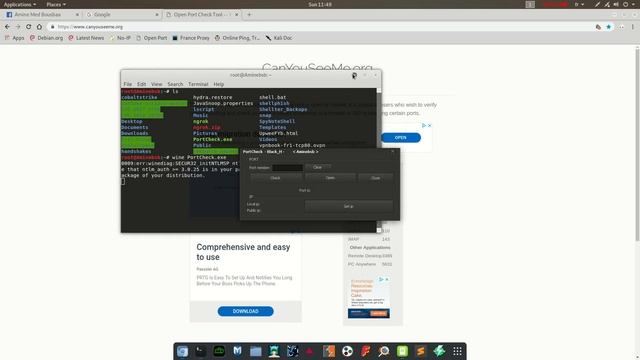Open the dark blue dragon icon in dock

pyautogui.click(x=292, y=351)
